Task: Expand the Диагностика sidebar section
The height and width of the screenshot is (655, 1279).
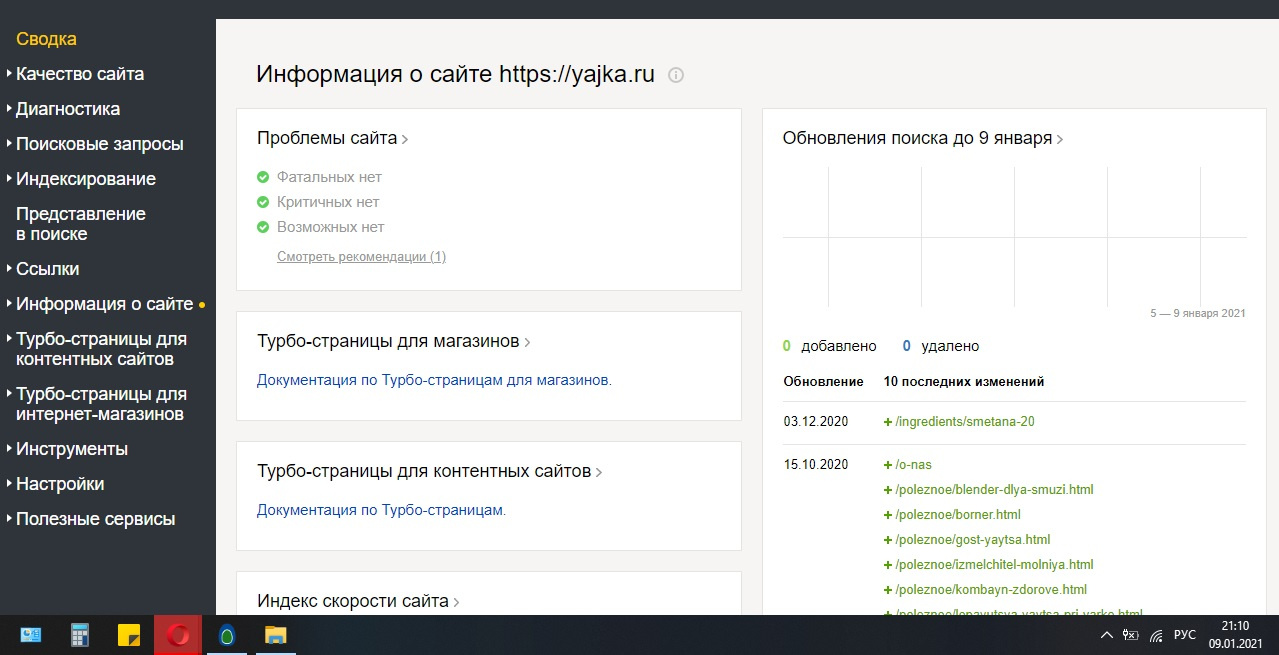Action: click(68, 109)
